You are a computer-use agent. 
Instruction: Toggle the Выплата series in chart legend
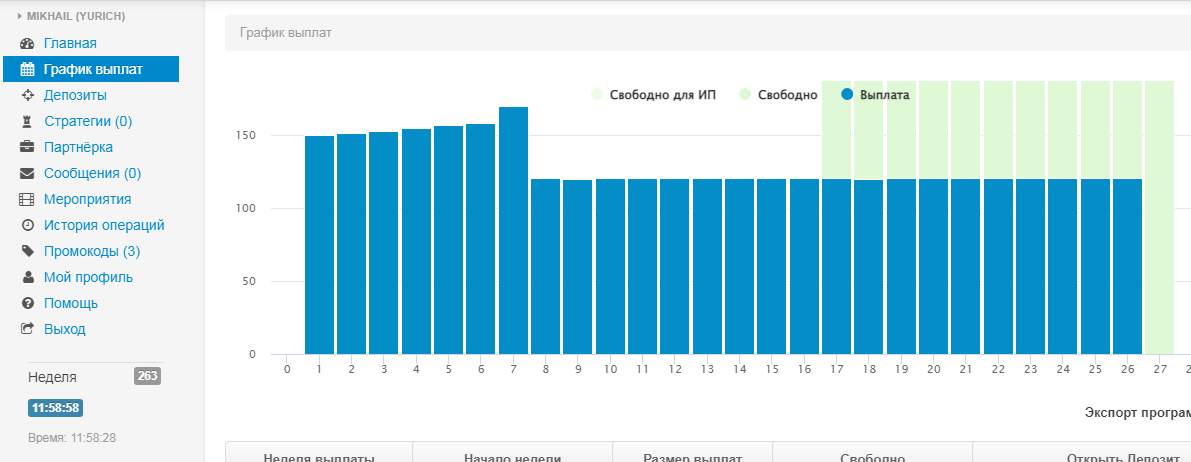876,95
